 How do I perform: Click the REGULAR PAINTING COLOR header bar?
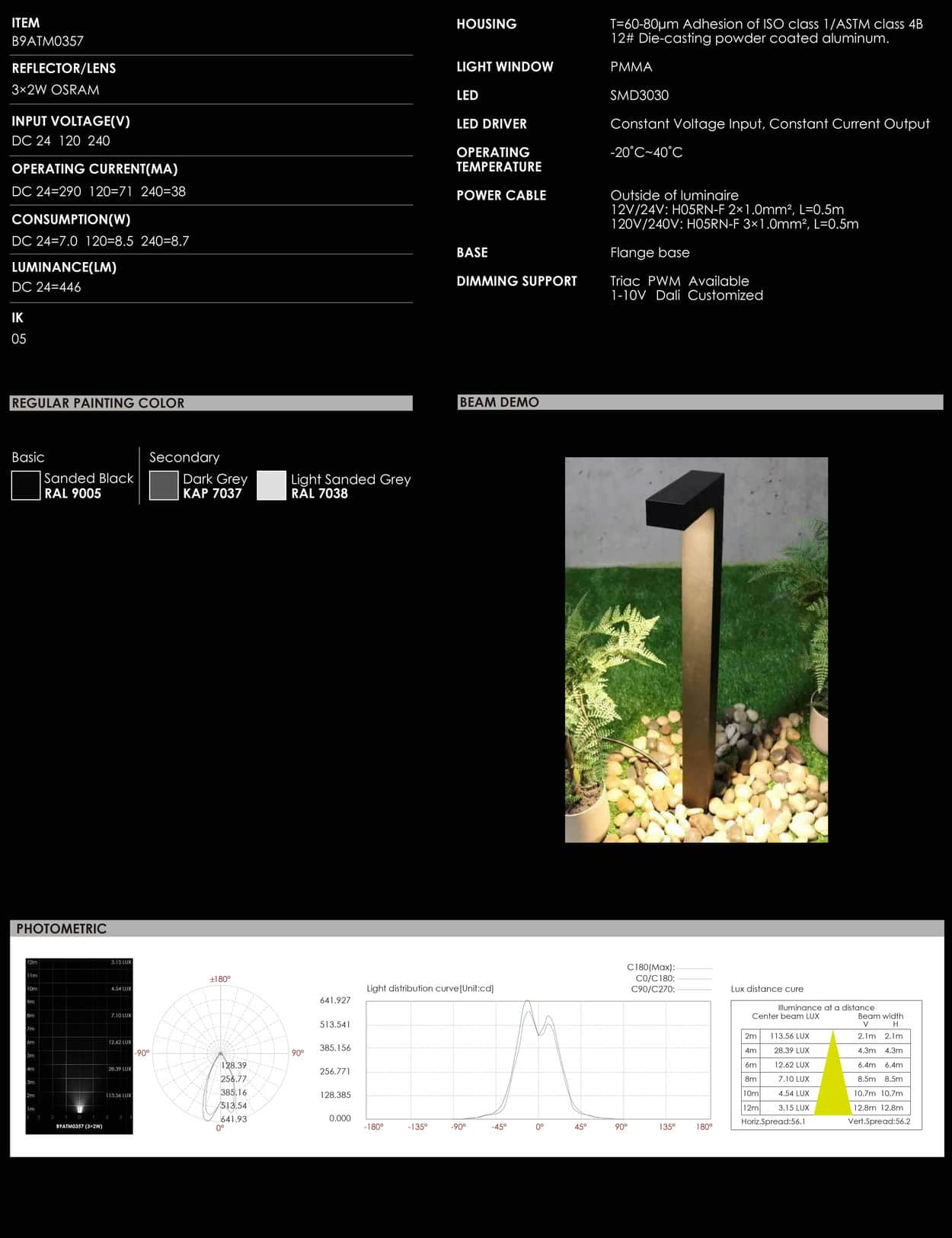coord(211,403)
